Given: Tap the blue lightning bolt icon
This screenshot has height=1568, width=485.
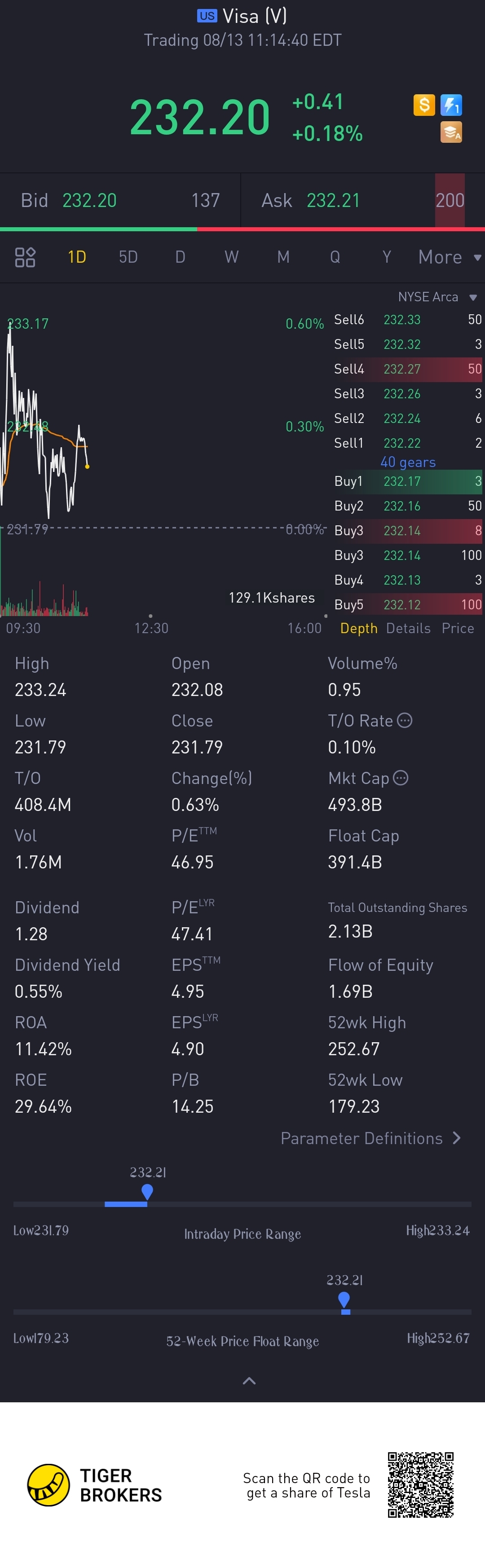Looking at the screenshot, I should pos(451,105).
